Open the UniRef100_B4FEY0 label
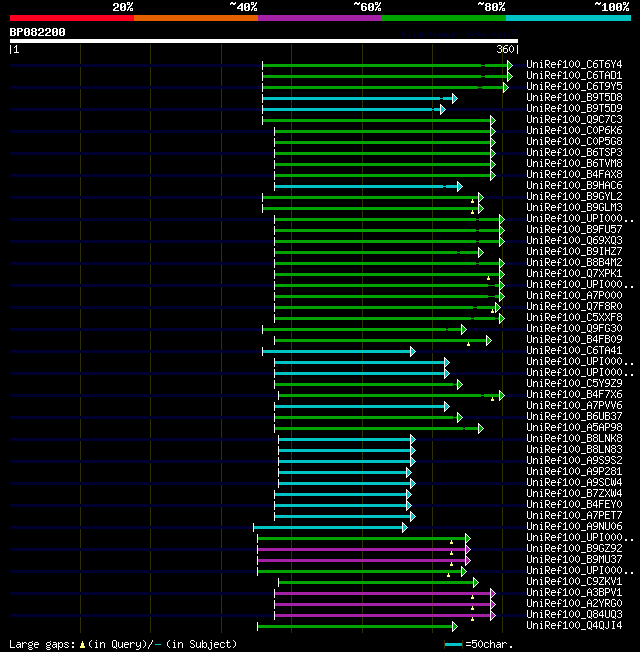Image resolution: width=640 pixels, height=652 pixels. pyautogui.click(x=574, y=504)
